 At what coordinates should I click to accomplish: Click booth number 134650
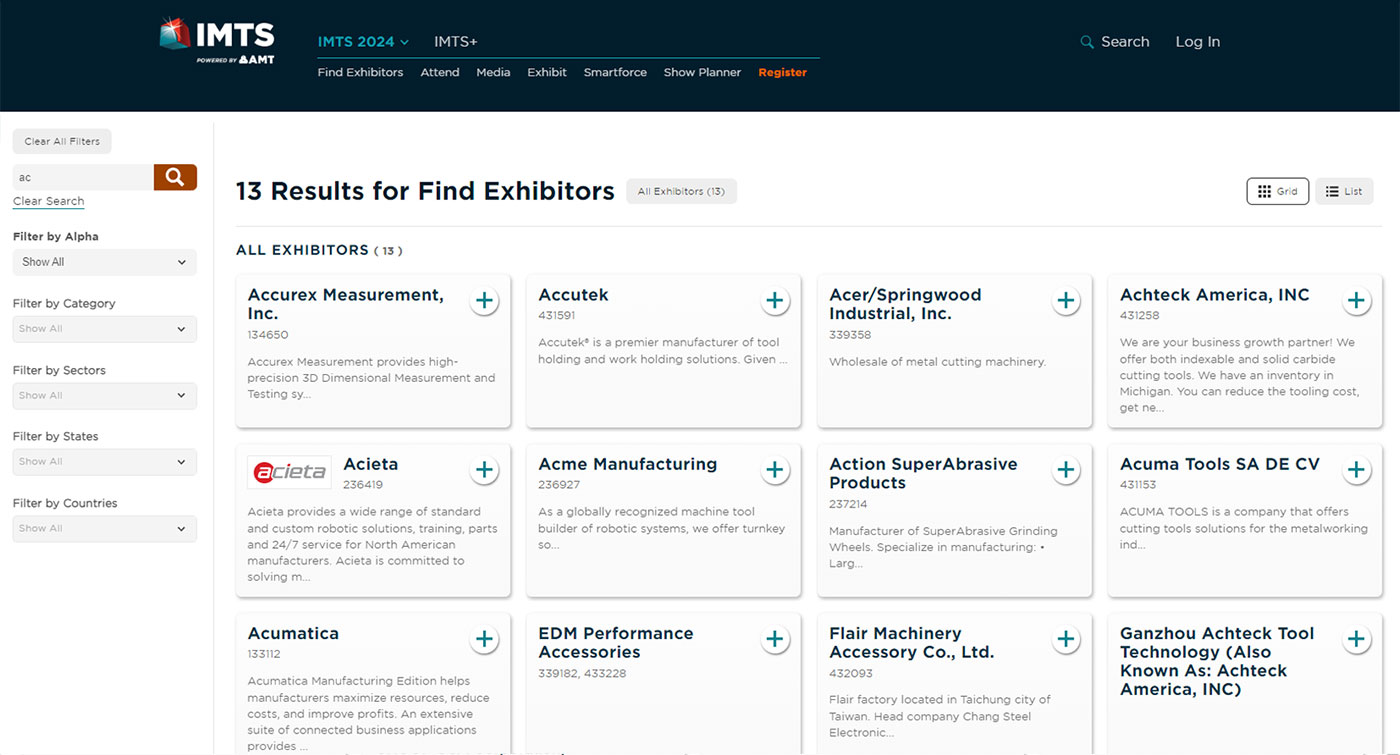coord(267,335)
